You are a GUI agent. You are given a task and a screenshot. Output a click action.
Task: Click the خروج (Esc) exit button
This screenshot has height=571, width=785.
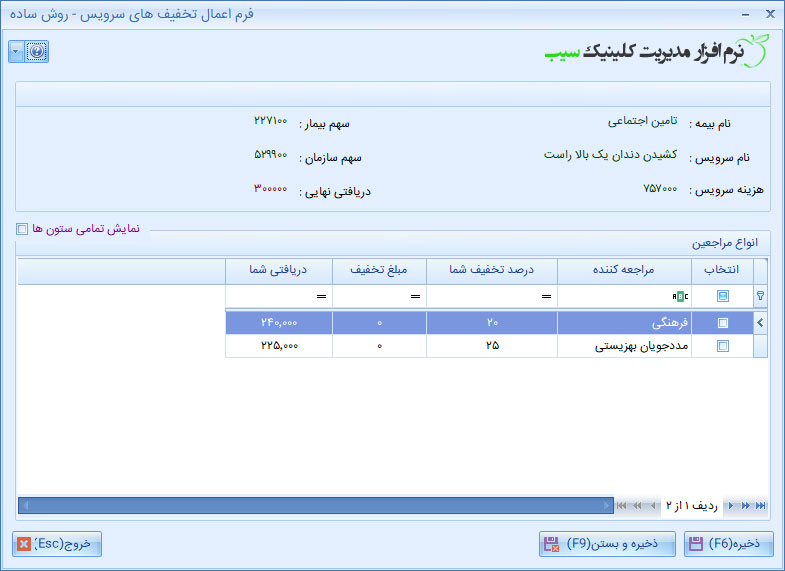coord(57,544)
